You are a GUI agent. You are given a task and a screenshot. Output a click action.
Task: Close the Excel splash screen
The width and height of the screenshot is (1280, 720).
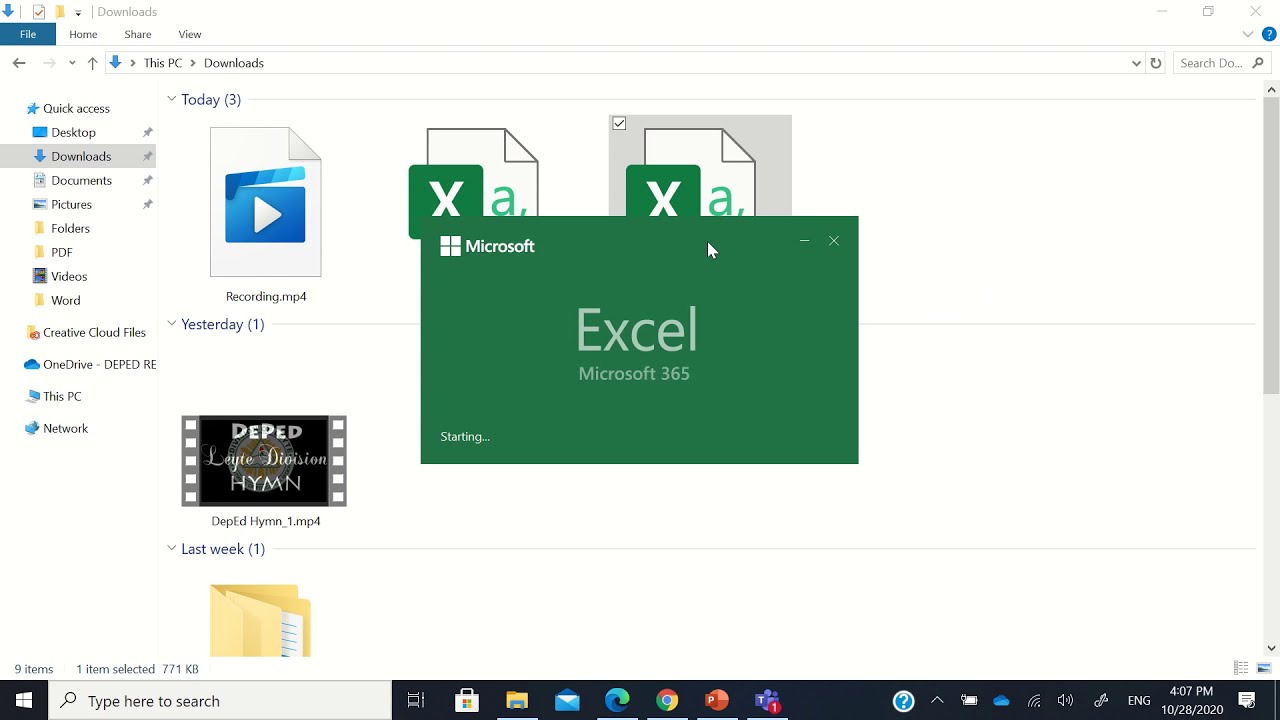834,241
